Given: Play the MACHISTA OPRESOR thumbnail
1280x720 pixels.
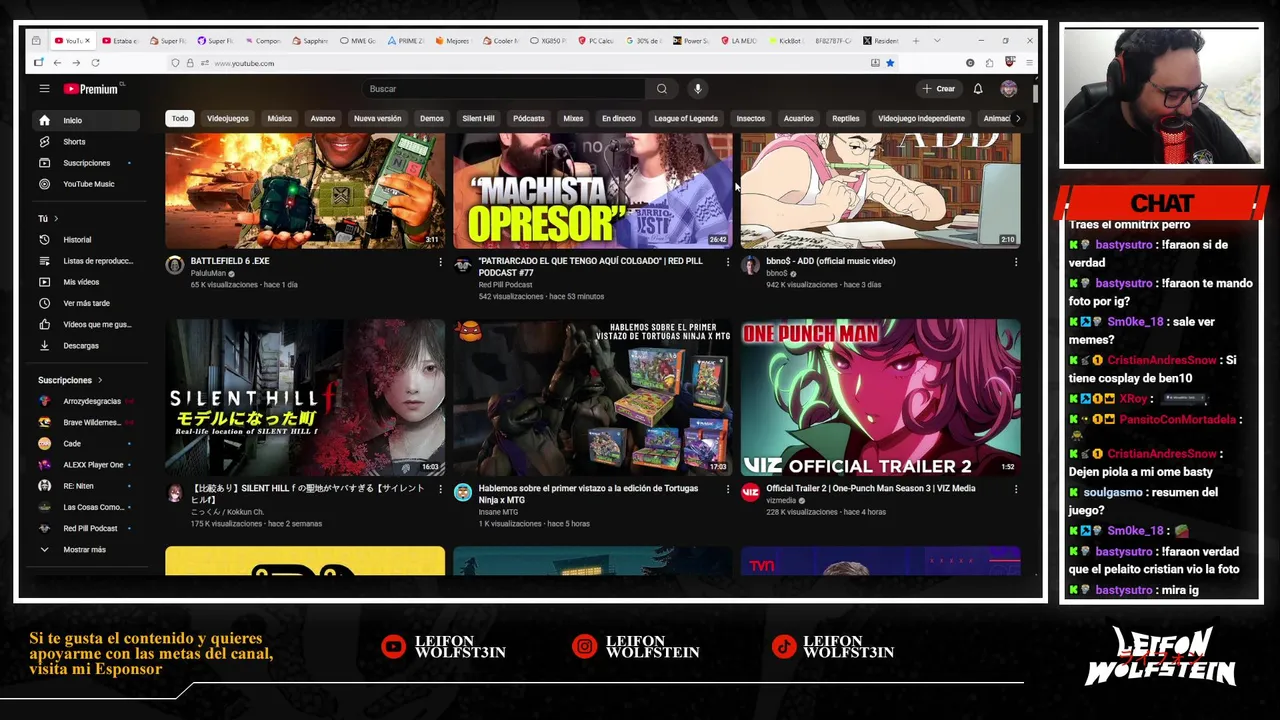Looking at the screenshot, I should pyautogui.click(x=592, y=190).
